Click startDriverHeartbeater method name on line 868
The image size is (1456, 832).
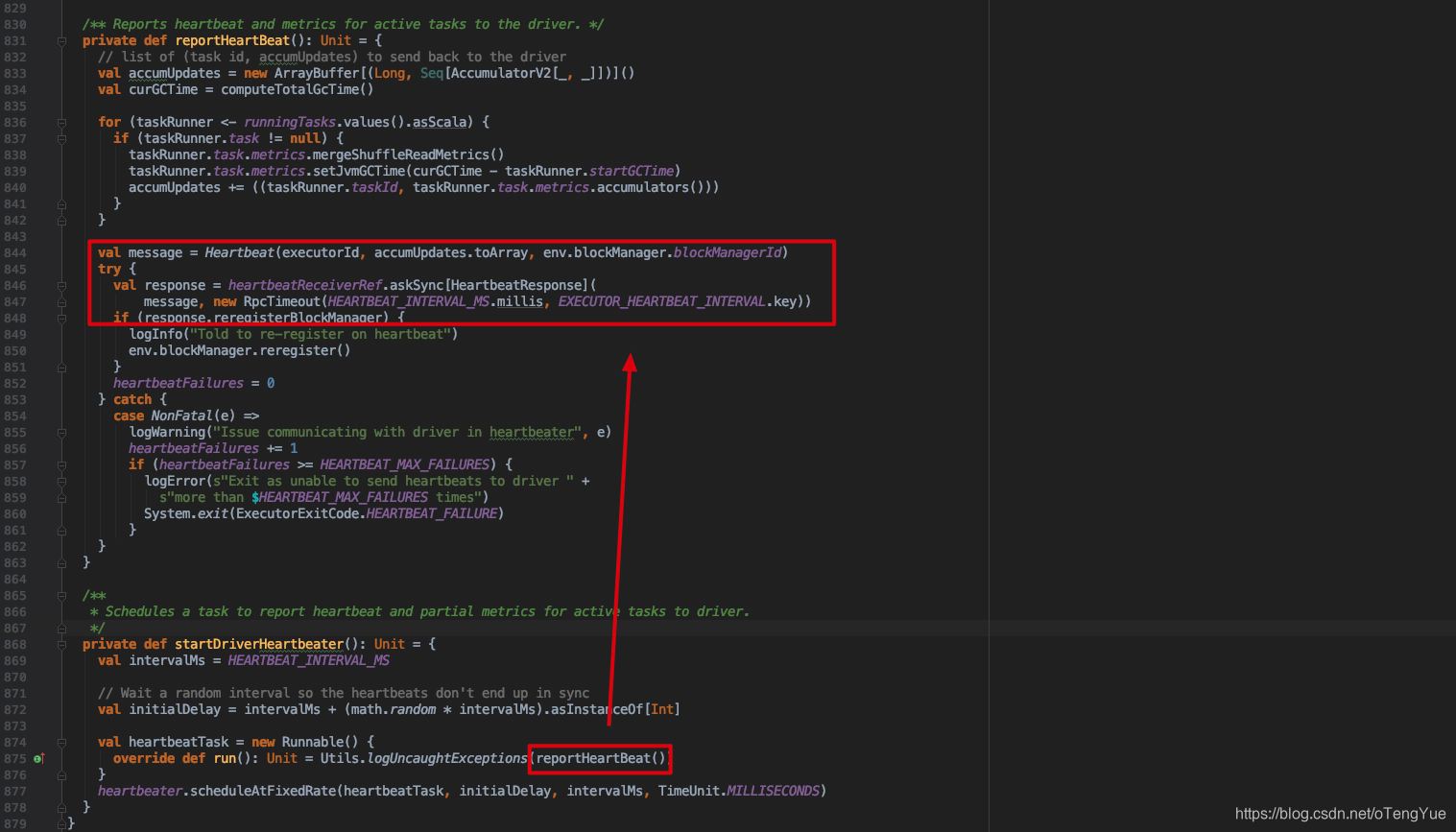[x=259, y=644]
